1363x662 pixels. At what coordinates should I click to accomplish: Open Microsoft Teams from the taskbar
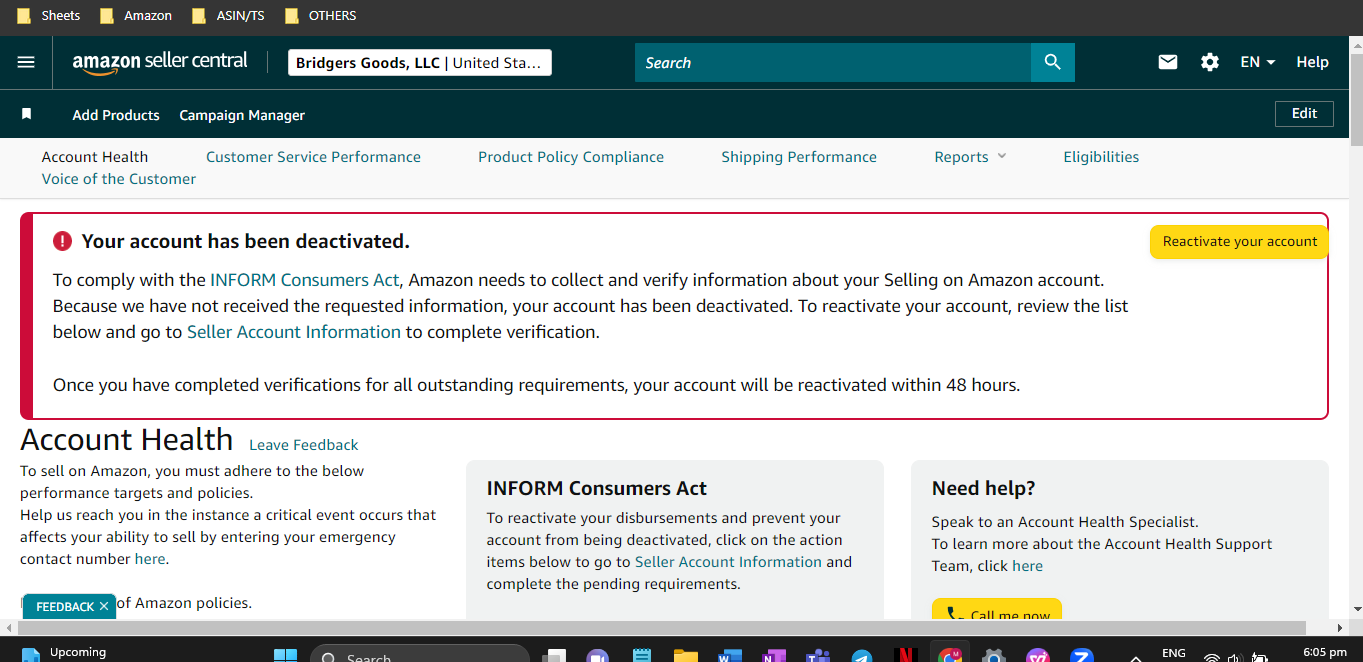tap(818, 656)
